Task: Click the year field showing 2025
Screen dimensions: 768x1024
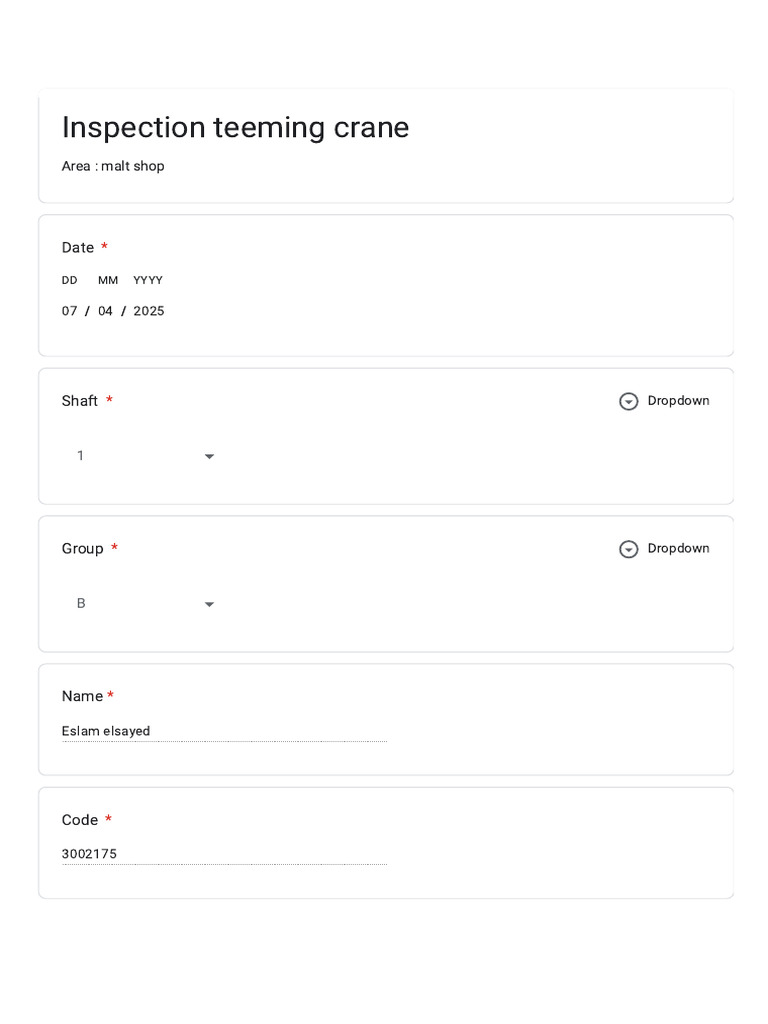Action: click(x=149, y=312)
